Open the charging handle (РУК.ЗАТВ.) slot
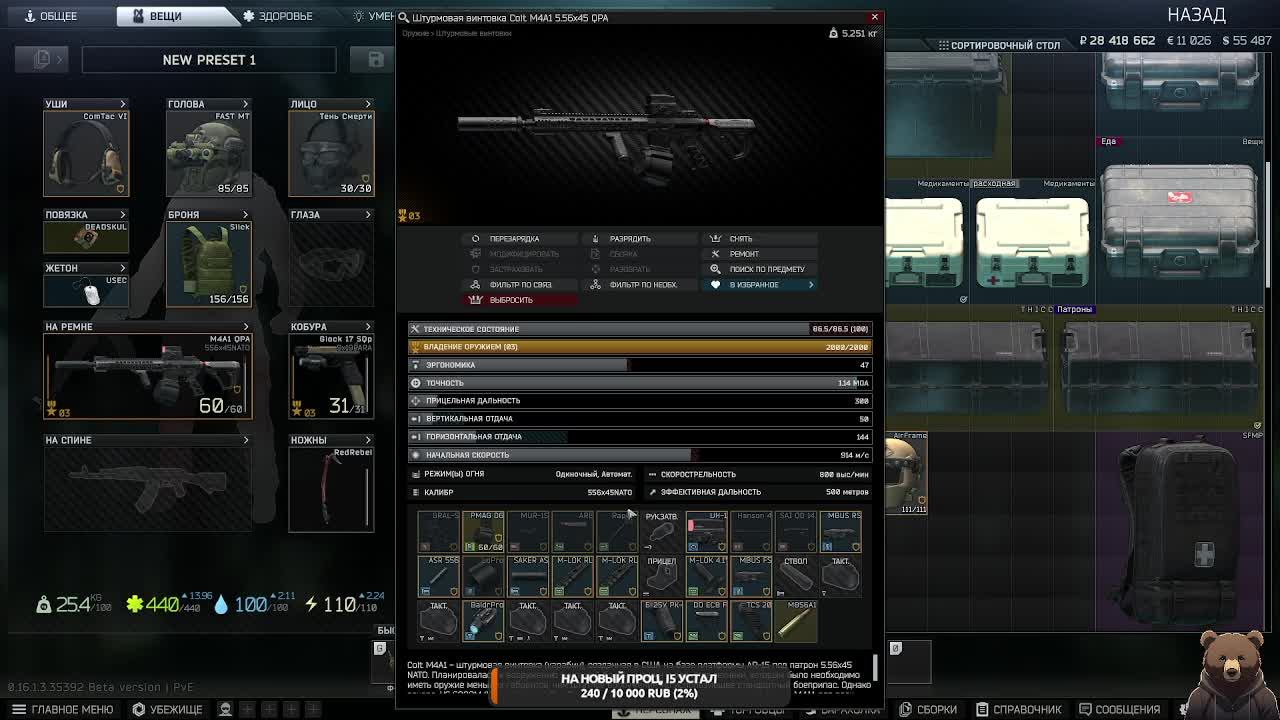Image resolution: width=1280 pixels, height=720 pixels. pyautogui.click(x=661, y=532)
